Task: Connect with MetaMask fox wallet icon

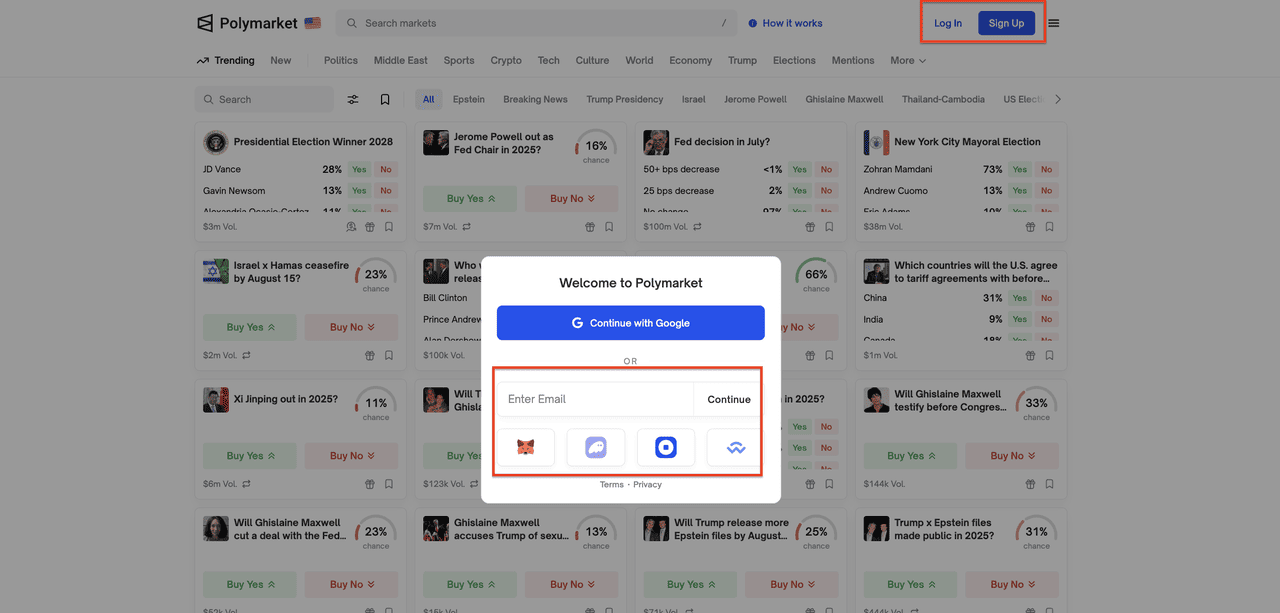Action: (x=525, y=448)
